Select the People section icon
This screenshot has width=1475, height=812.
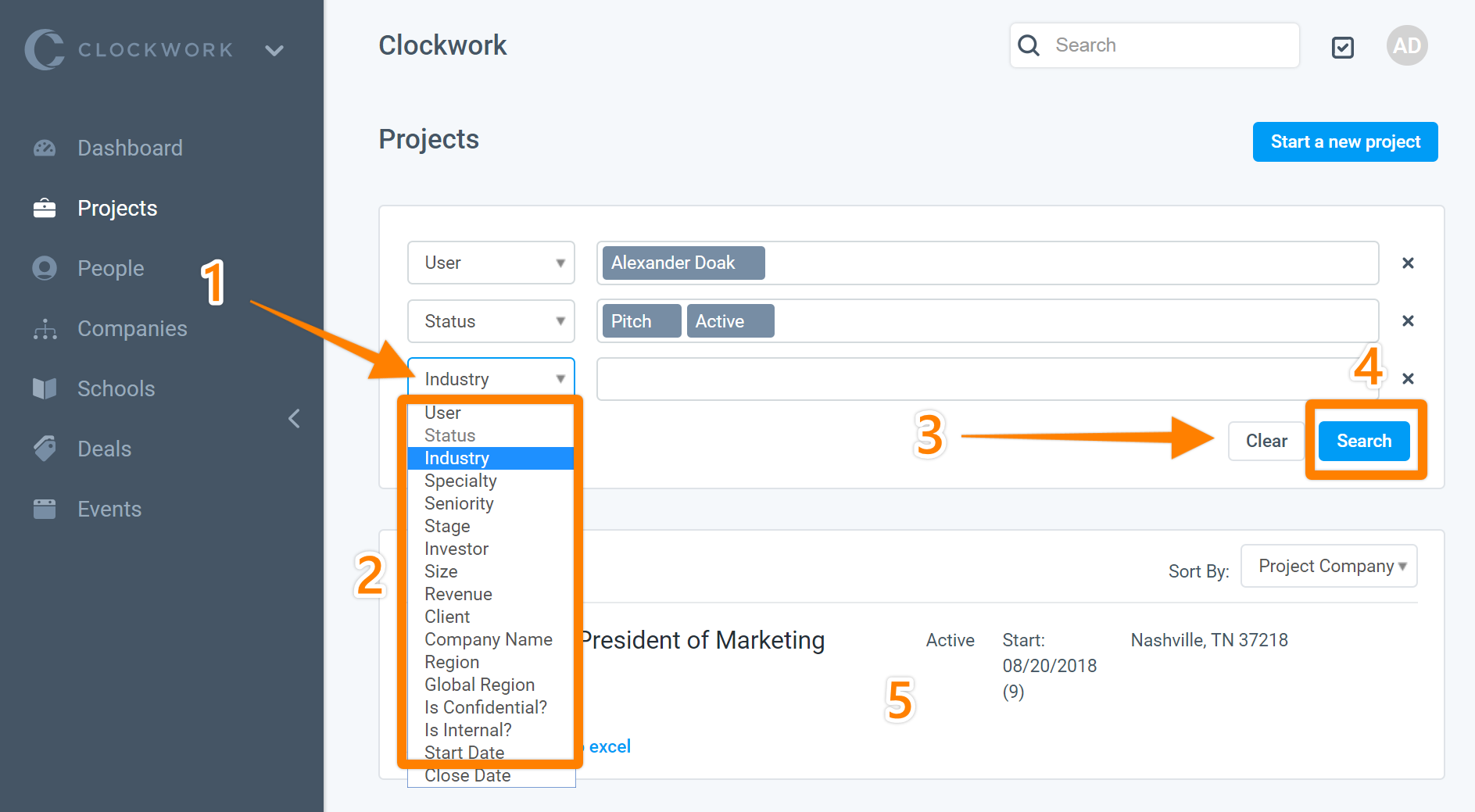click(45, 268)
